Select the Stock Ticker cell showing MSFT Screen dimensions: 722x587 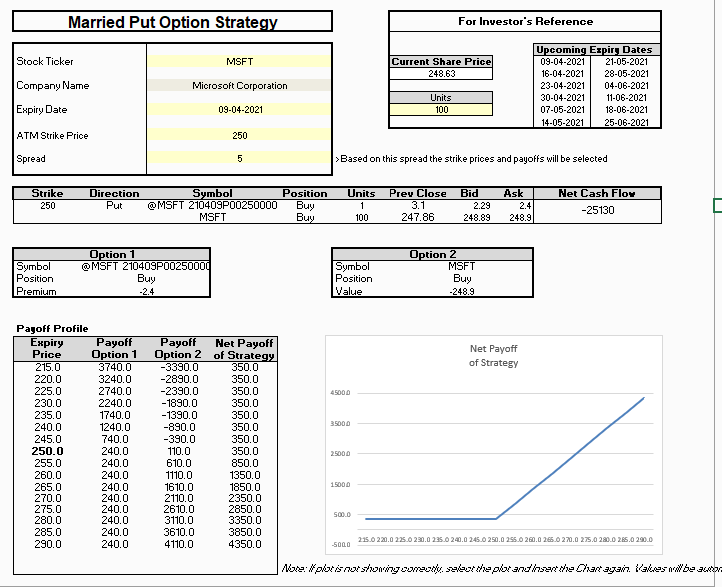tap(239, 61)
